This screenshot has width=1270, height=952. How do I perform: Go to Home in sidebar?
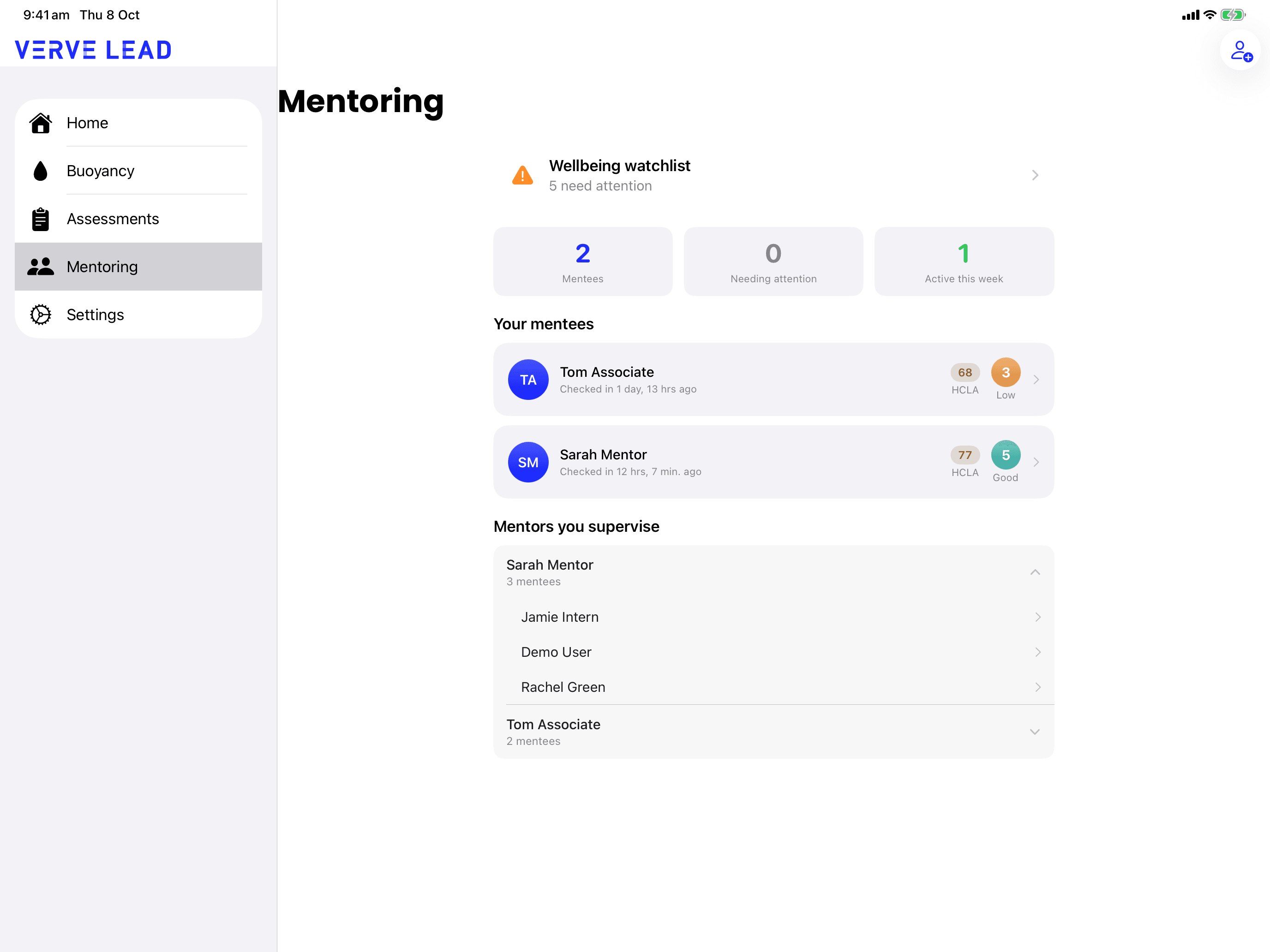click(138, 123)
